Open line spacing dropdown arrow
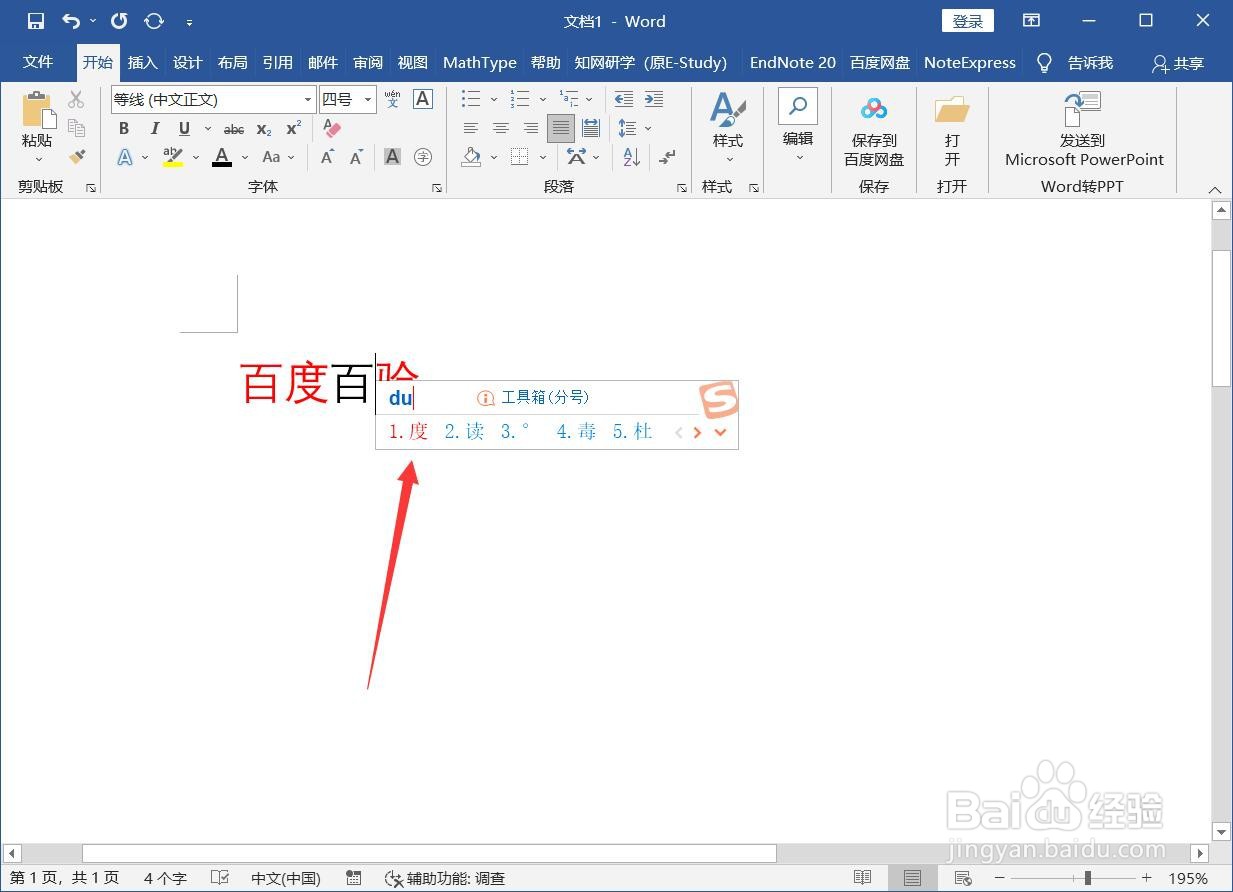Screen dimensions: 1233x892 [x=648, y=128]
